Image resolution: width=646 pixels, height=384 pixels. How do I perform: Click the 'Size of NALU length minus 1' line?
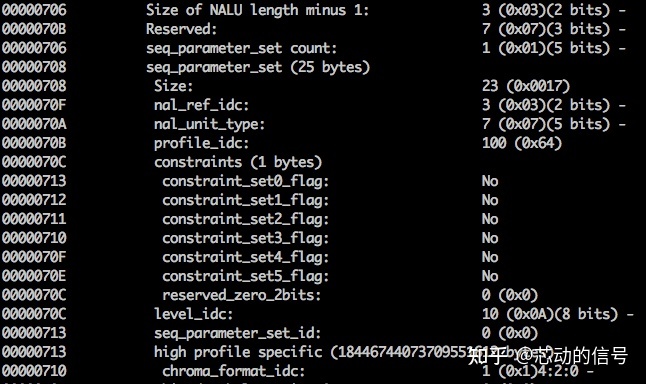click(314, 10)
